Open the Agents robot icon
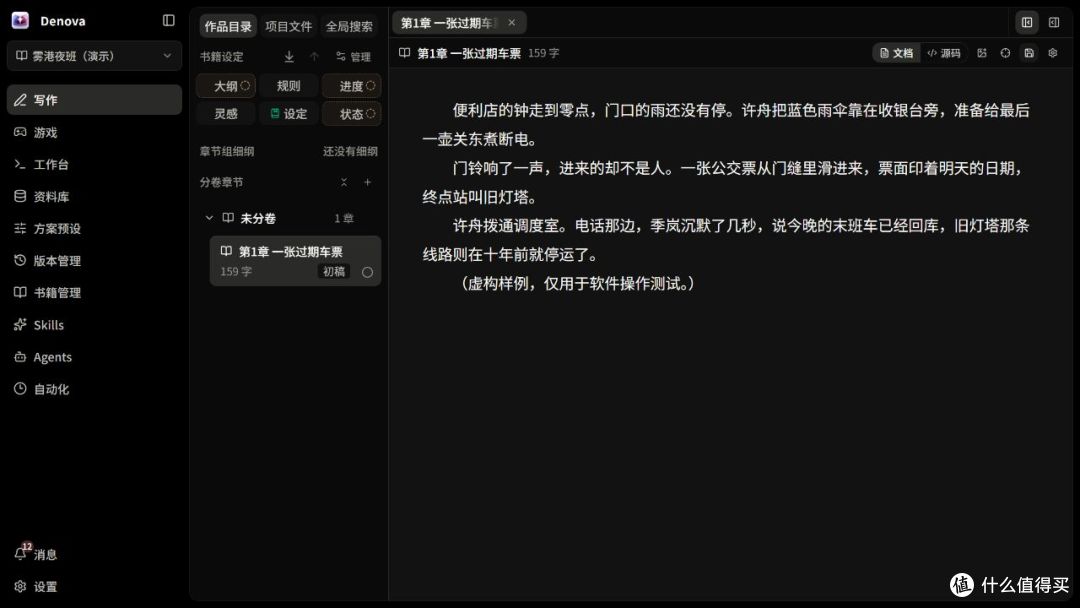Viewport: 1080px width, 608px height. (20, 357)
